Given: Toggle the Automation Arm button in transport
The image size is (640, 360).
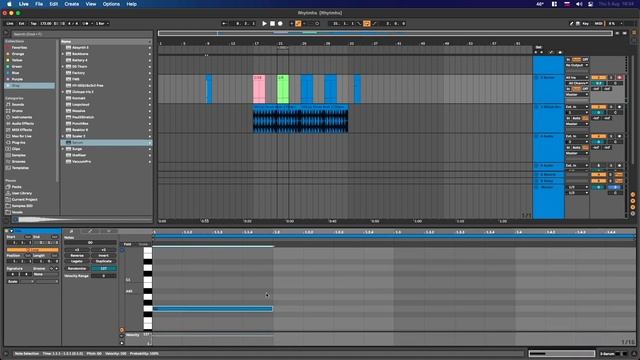Looking at the screenshot, I should pos(298,24).
